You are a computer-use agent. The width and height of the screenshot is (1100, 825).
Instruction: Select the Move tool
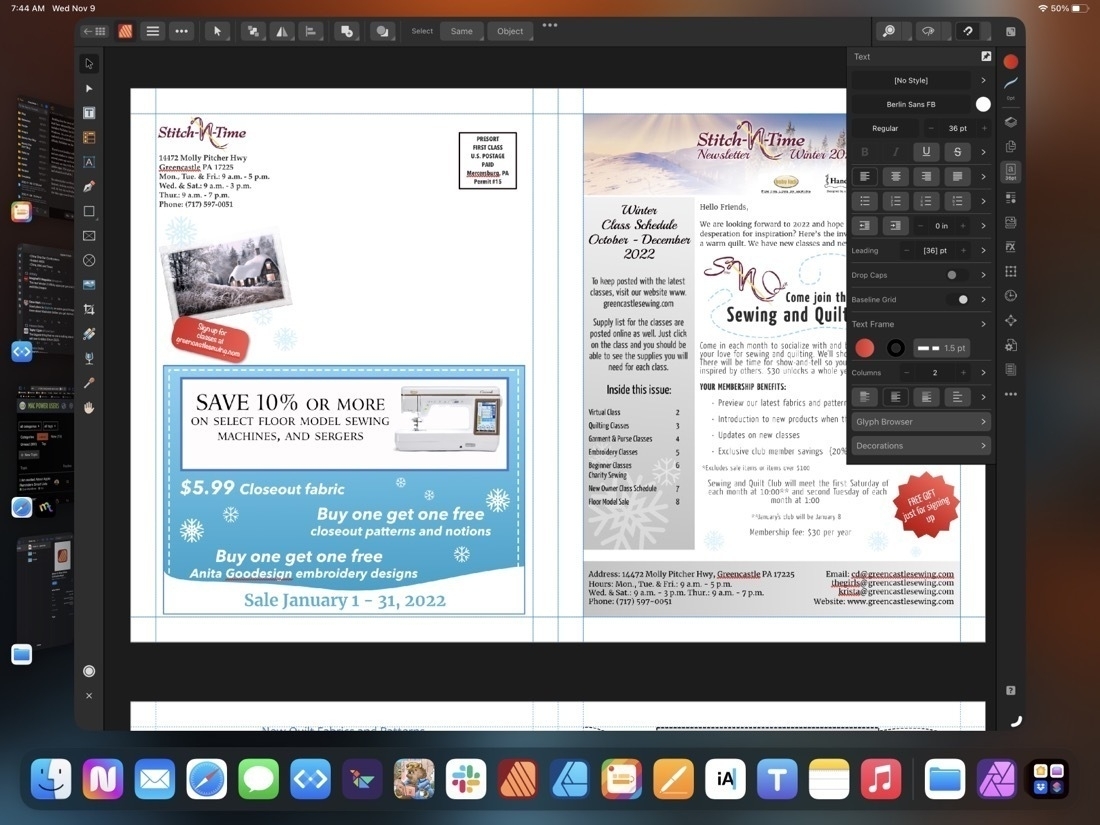coord(88,63)
